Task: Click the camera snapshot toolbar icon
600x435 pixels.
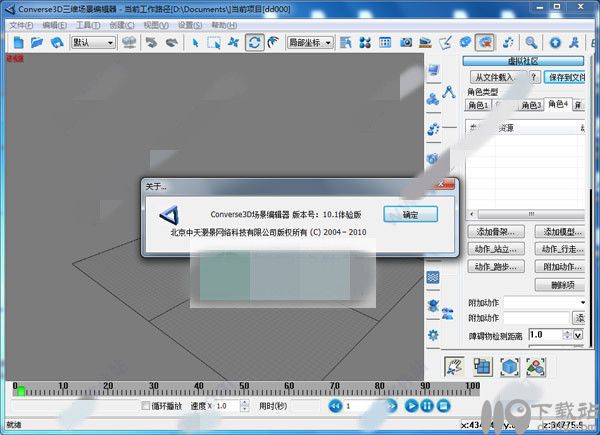Action: pos(406,42)
